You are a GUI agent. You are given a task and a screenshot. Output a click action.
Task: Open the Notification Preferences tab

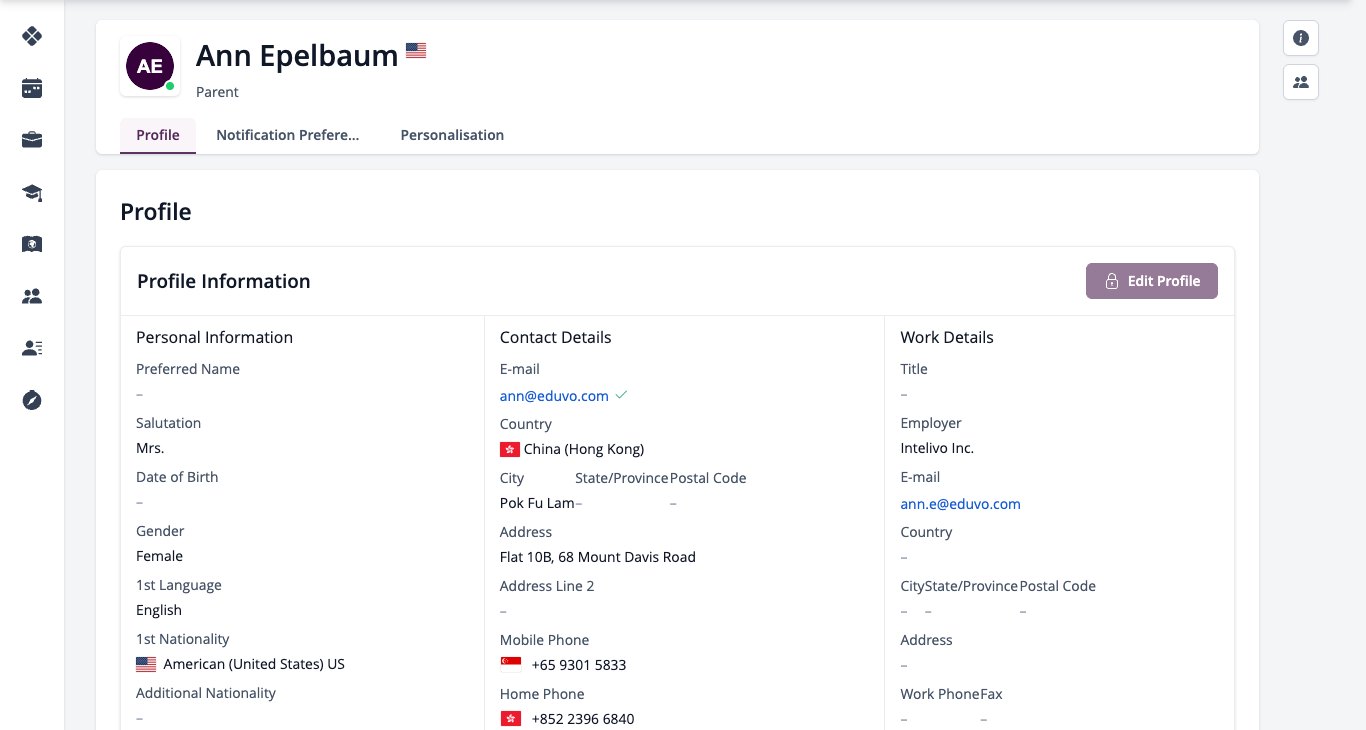tap(288, 135)
